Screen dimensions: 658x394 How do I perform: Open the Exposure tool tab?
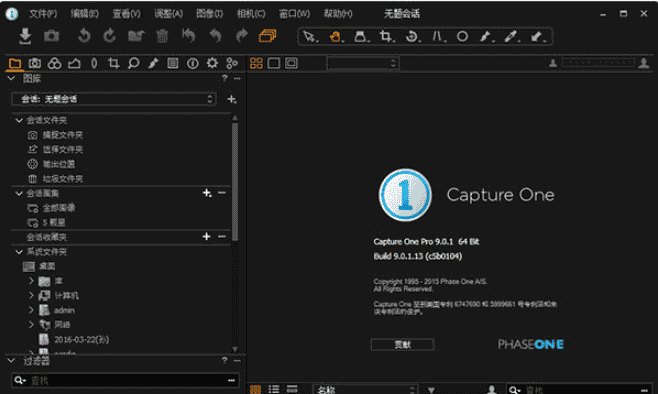pyautogui.click(x=74, y=63)
